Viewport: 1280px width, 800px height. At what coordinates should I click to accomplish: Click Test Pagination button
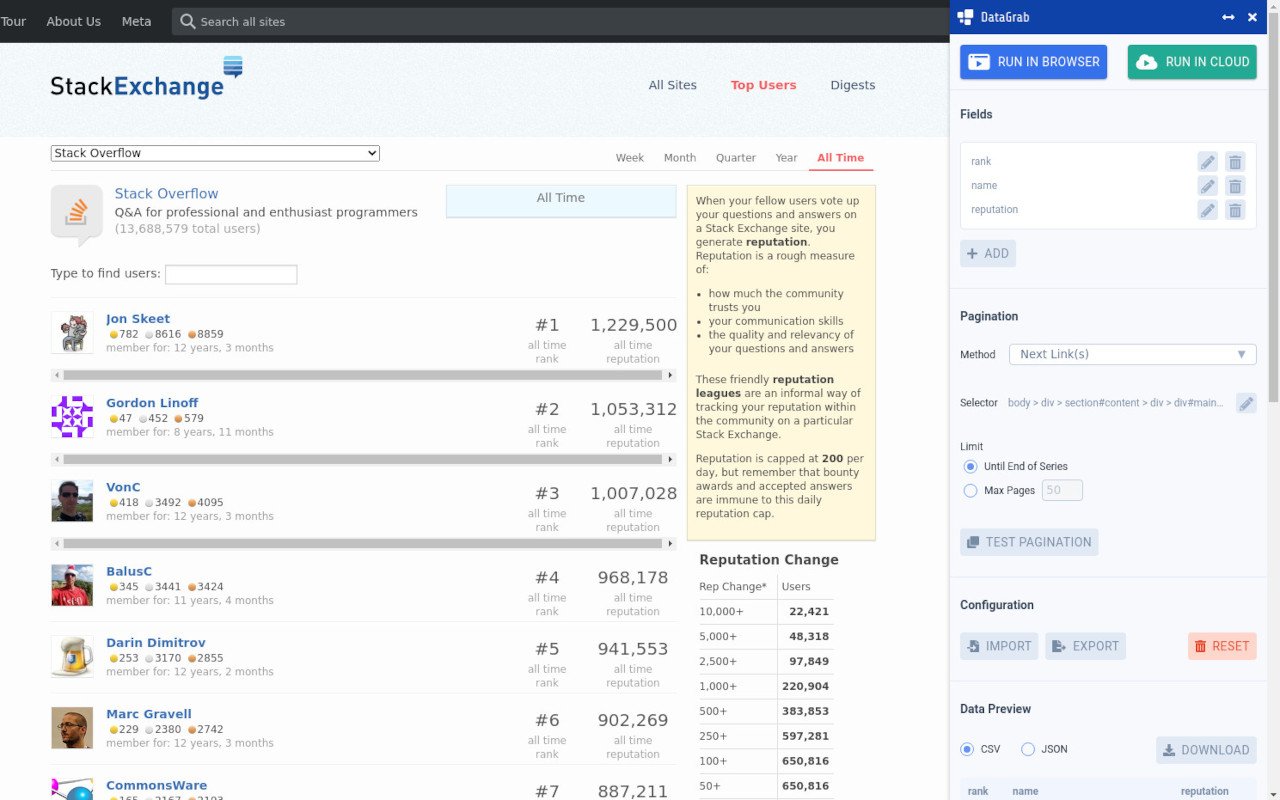coord(1029,542)
